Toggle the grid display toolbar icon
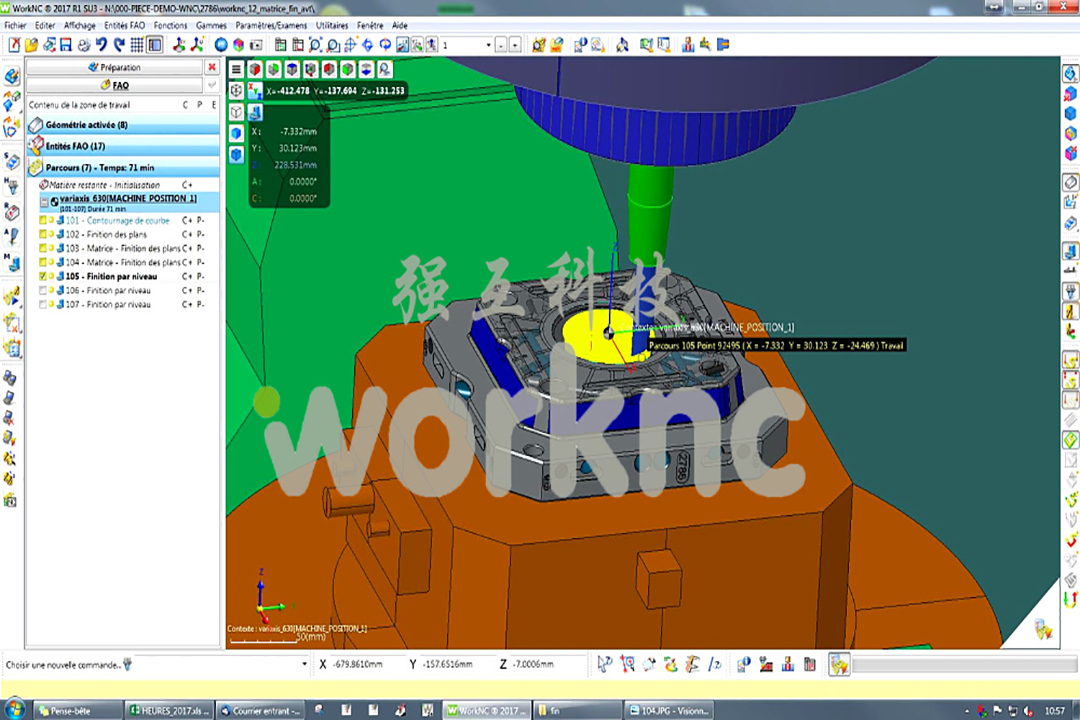This screenshot has width=1080, height=720. tap(137, 45)
